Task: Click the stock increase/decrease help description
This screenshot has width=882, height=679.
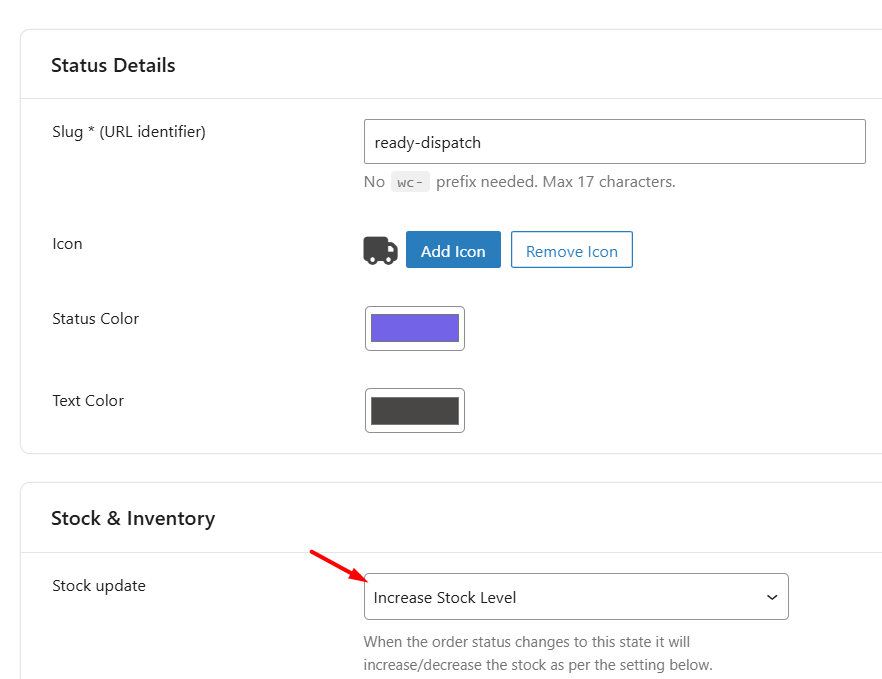Action: [x=538, y=653]
